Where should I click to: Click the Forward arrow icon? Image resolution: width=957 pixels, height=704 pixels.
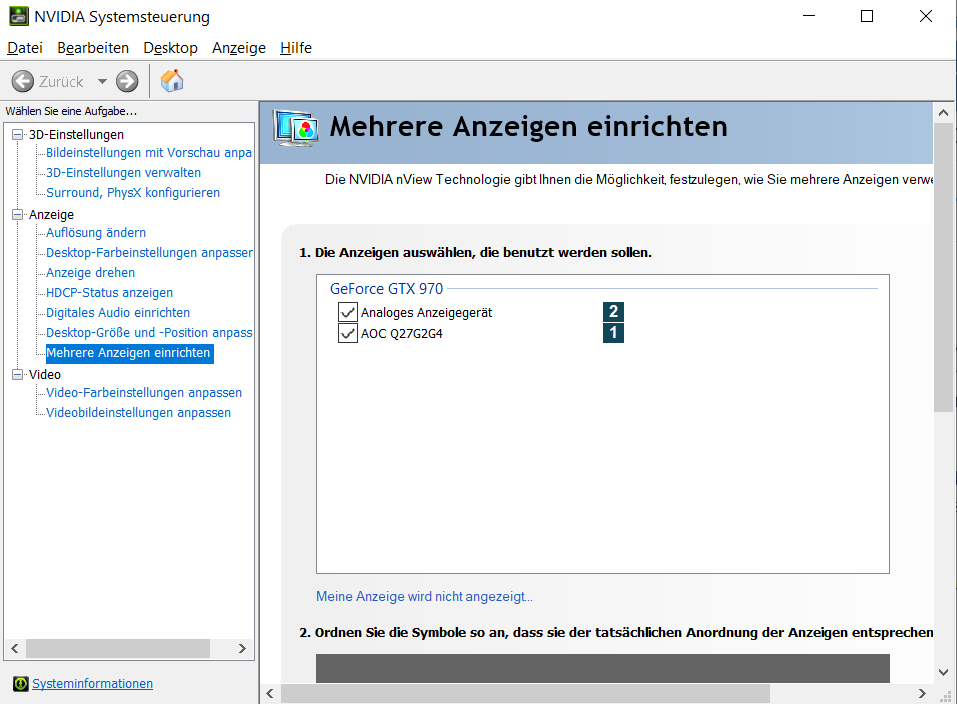point(127,81)
